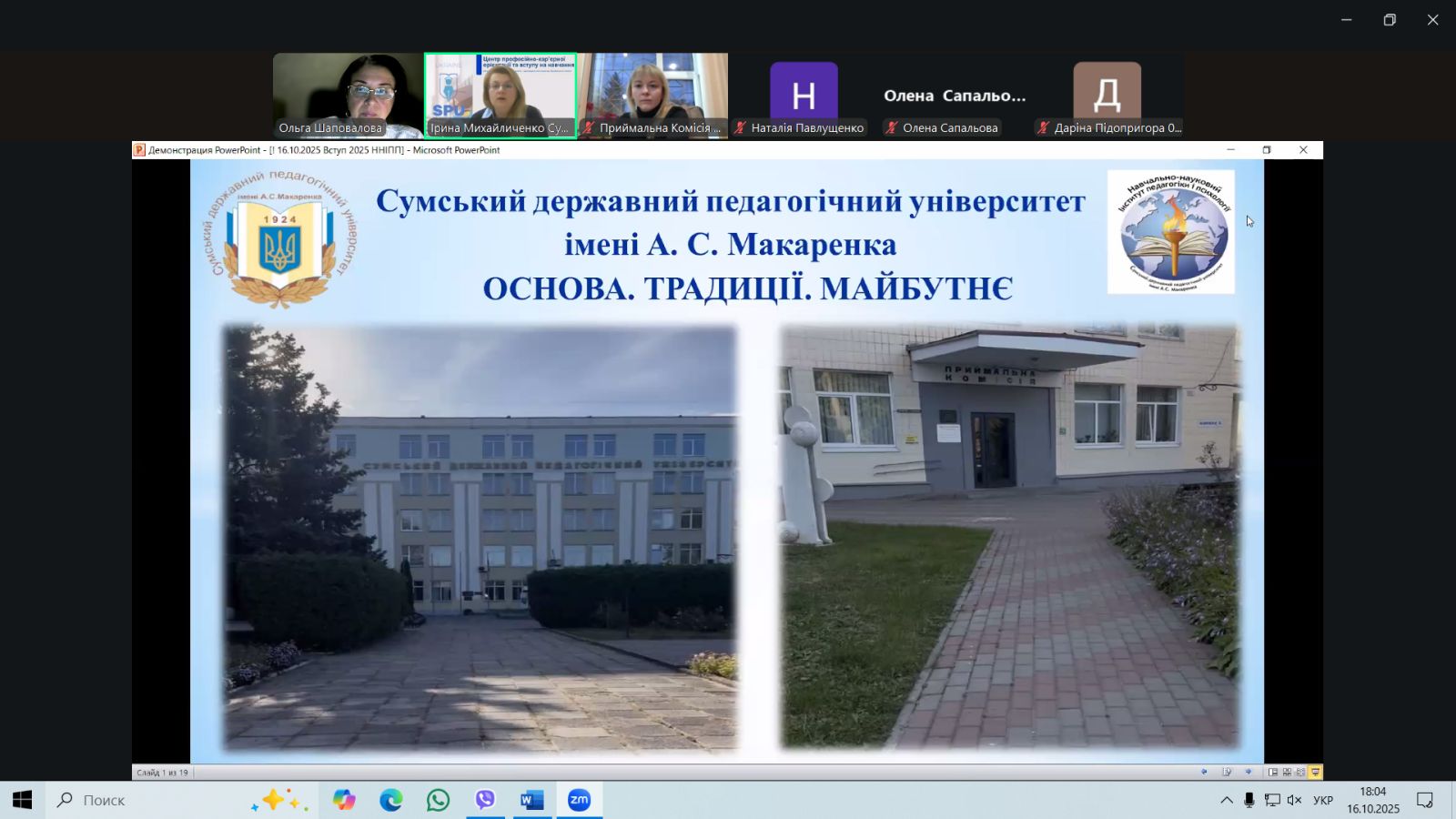The height and width of the screenshot is (819, 1456).
Task: Switch to Word in the taskbar
Action: coord(531,800)
